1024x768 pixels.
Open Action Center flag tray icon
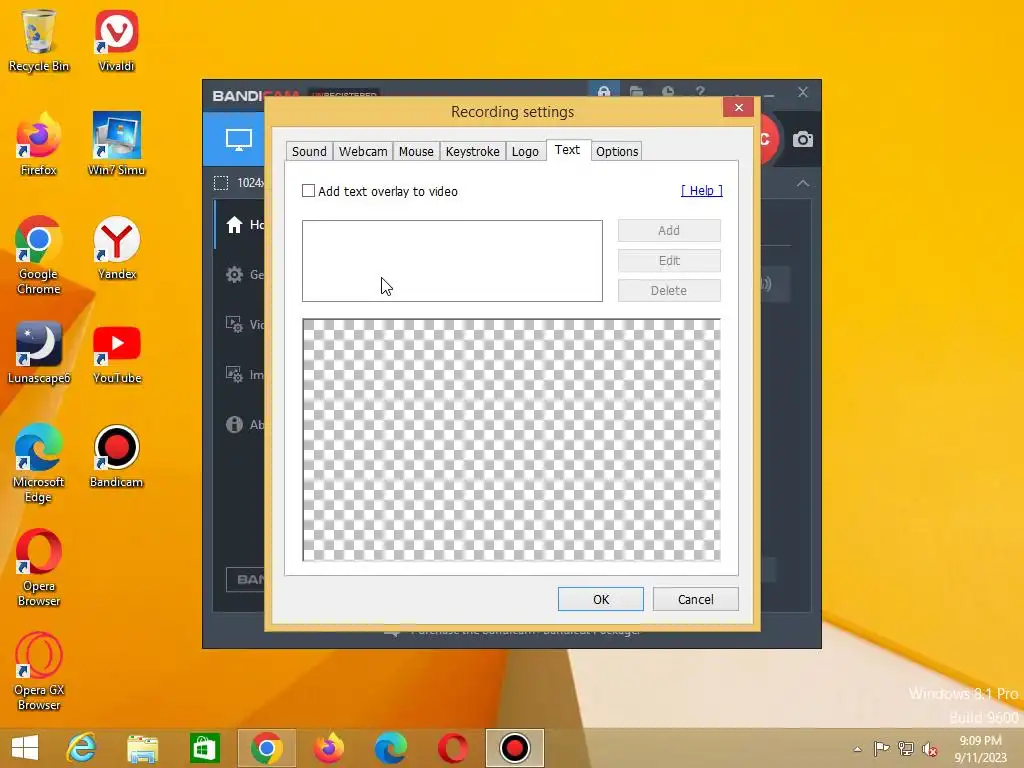pos(881,748)
